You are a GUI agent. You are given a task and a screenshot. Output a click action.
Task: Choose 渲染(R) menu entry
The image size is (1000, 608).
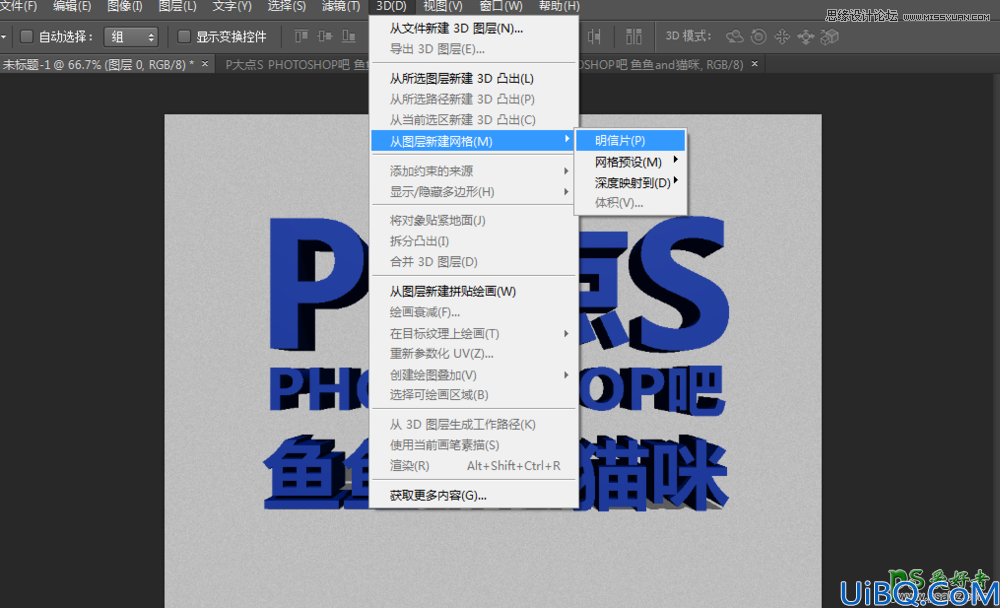(x=474, y=466)
